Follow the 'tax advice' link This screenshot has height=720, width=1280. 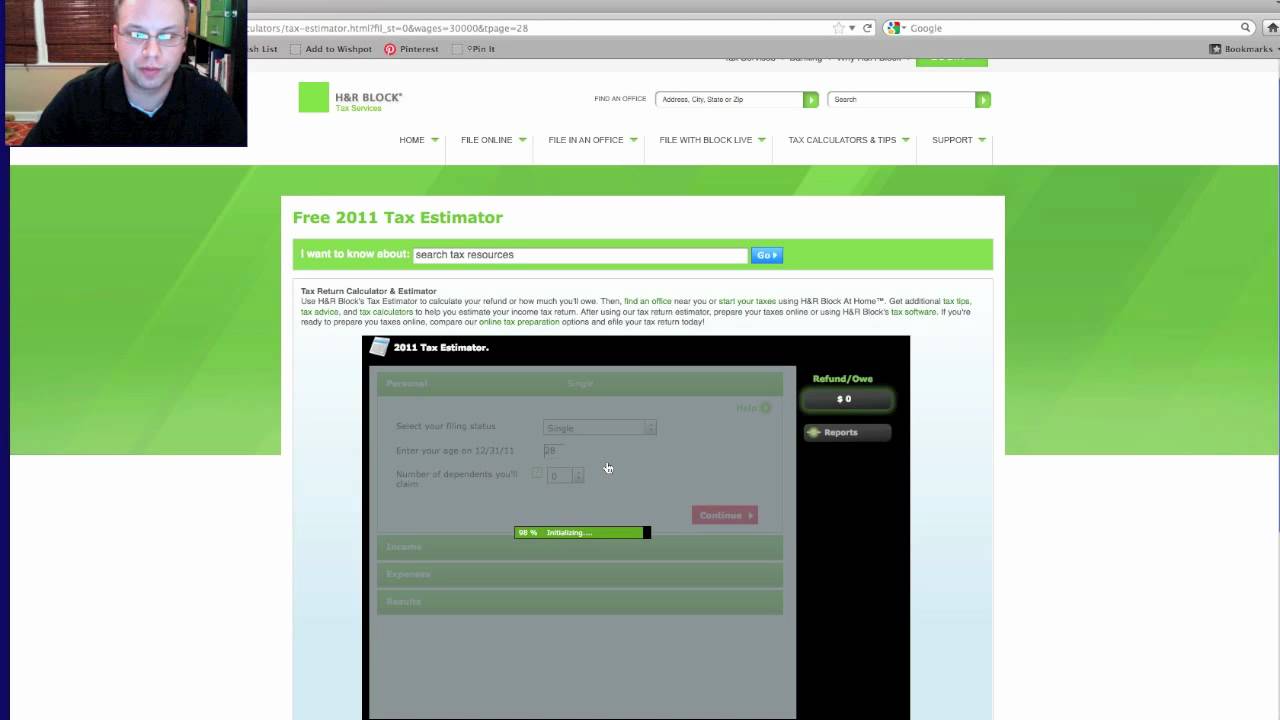pyautogui.click(x=320, y=312)
